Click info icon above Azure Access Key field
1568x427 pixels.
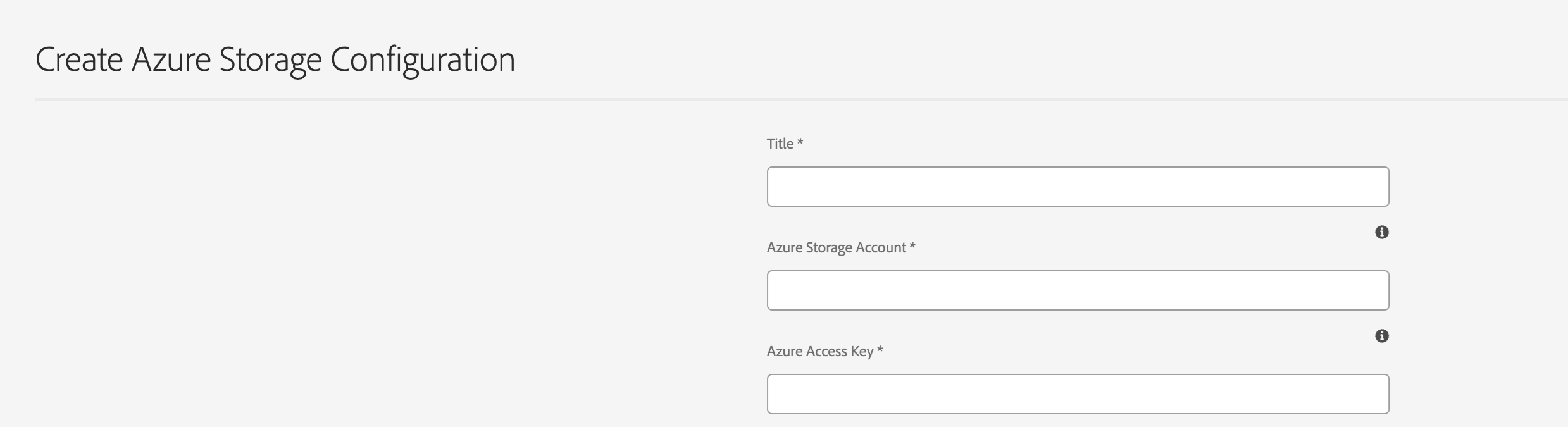click(x=1382, y=336)
